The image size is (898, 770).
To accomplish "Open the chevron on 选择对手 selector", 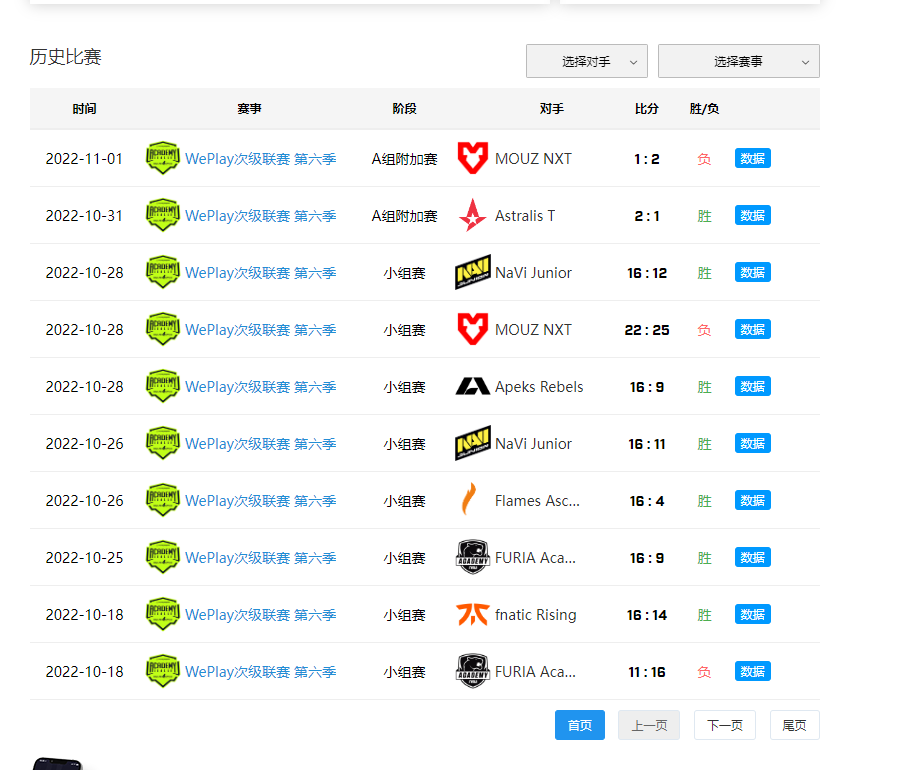I will coord(631,61).
